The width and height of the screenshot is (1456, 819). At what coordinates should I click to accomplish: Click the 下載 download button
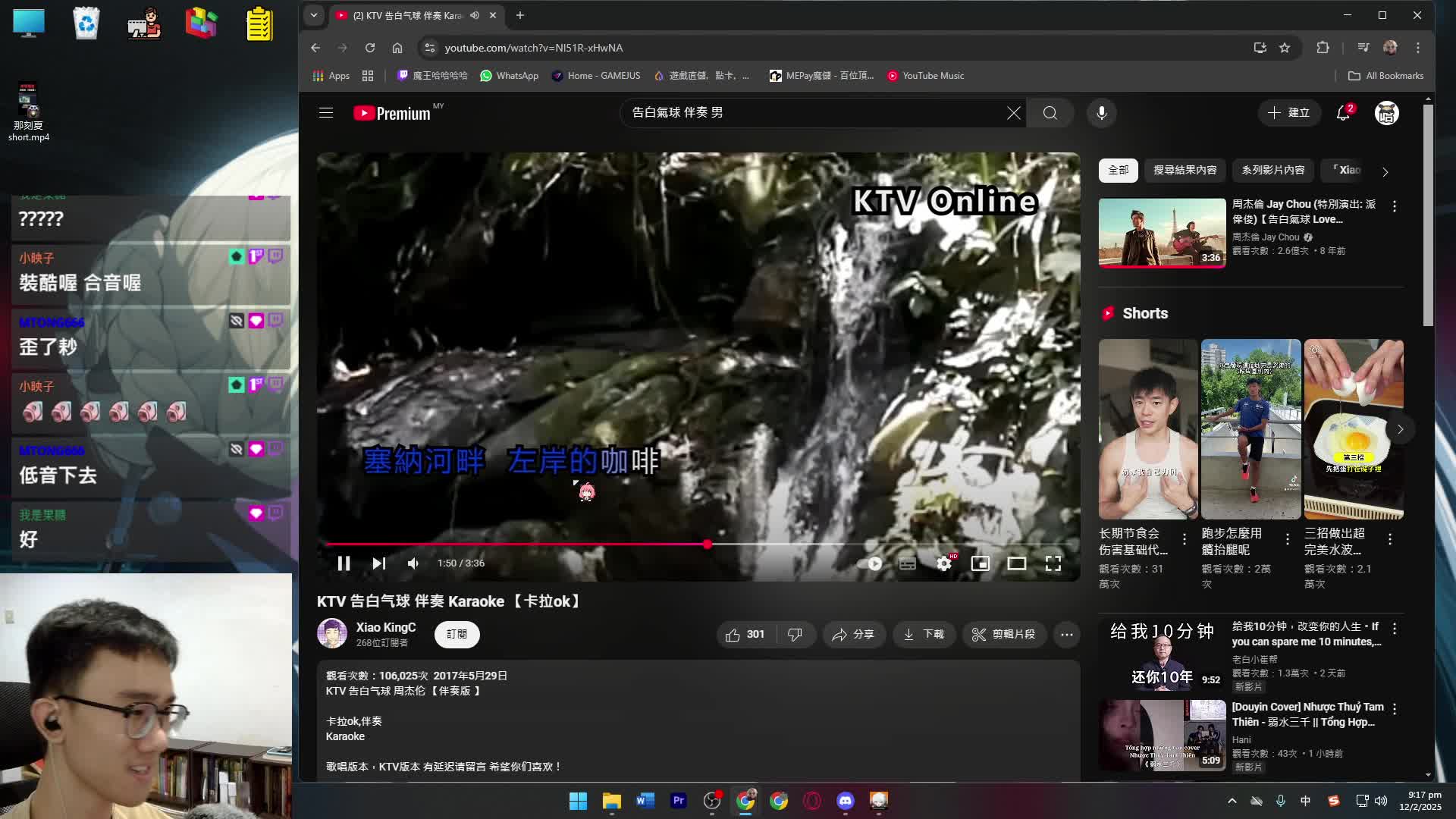924,635
